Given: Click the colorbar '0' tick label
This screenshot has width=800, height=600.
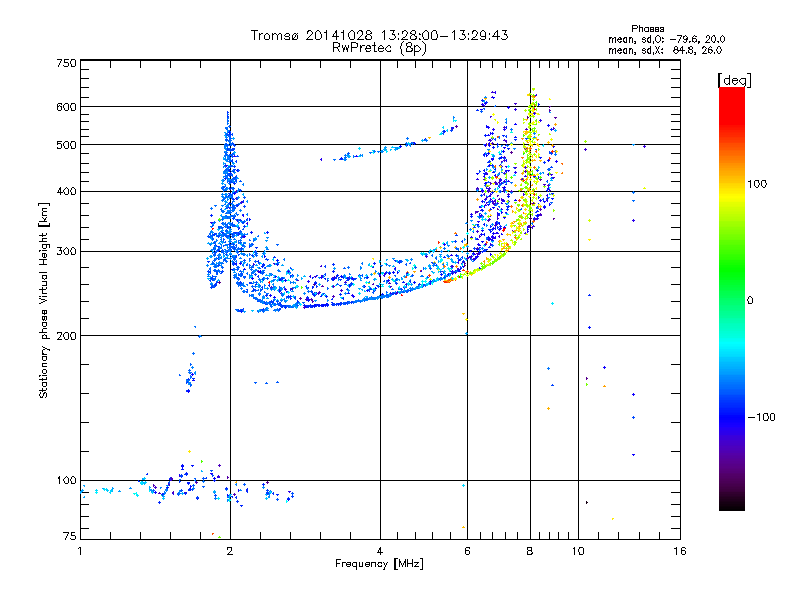Looking at the screenshot, I should coord(750,301).
